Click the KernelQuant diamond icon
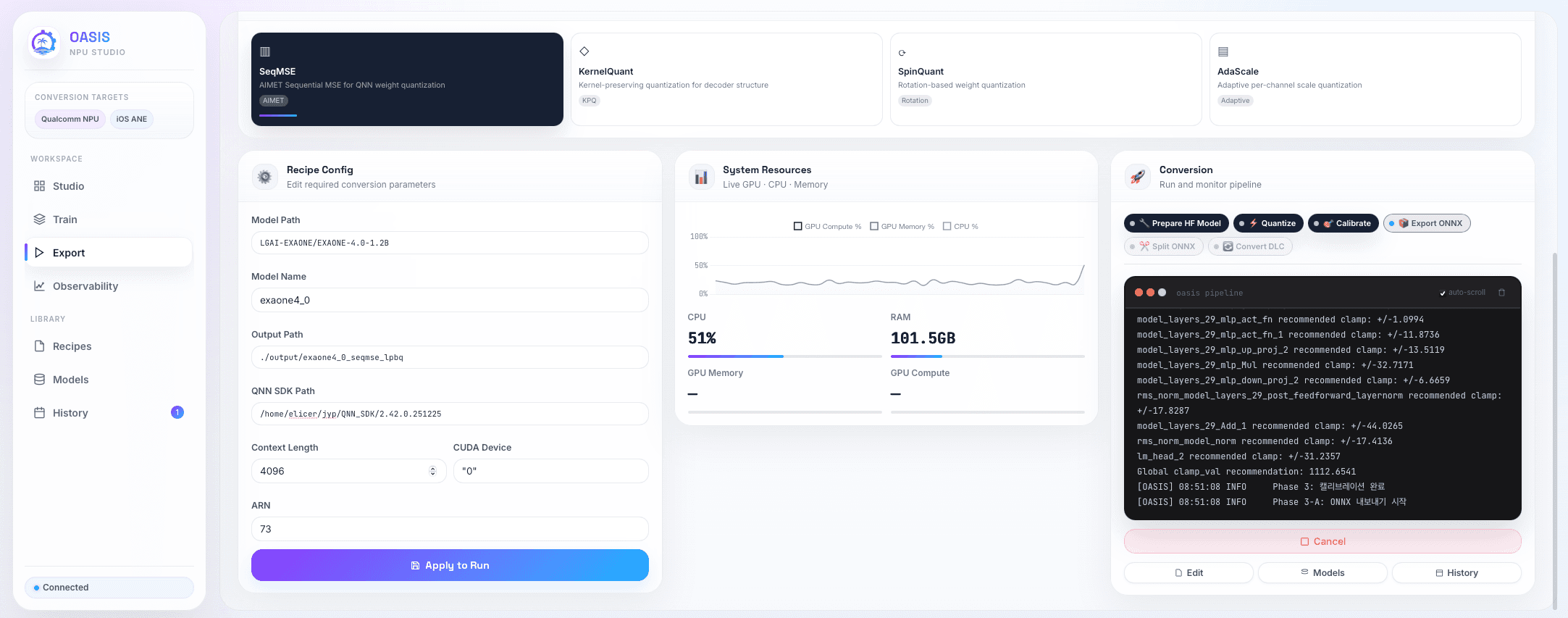Viewport: 1568px width, 618px height. click(584, 51)
